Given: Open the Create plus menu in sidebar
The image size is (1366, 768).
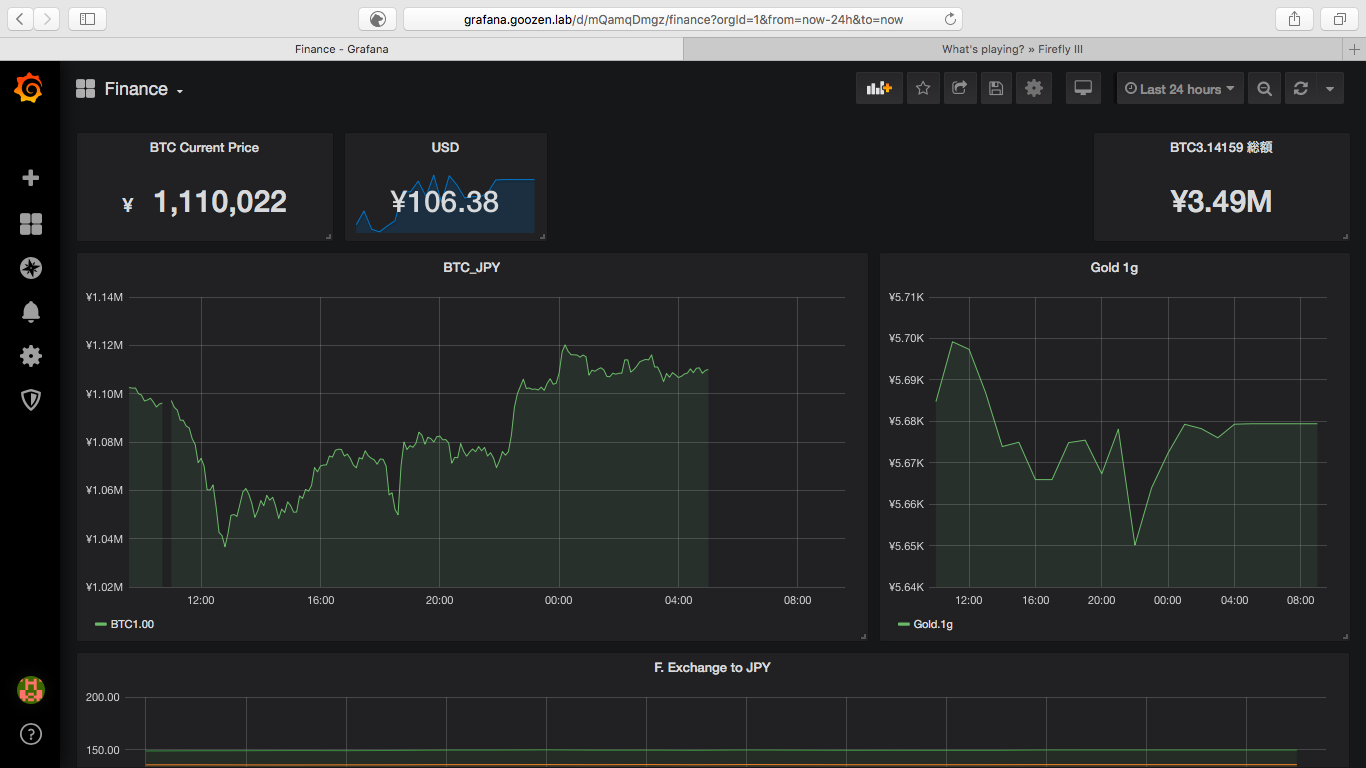Looking at the screenshot, I should 31,178.
